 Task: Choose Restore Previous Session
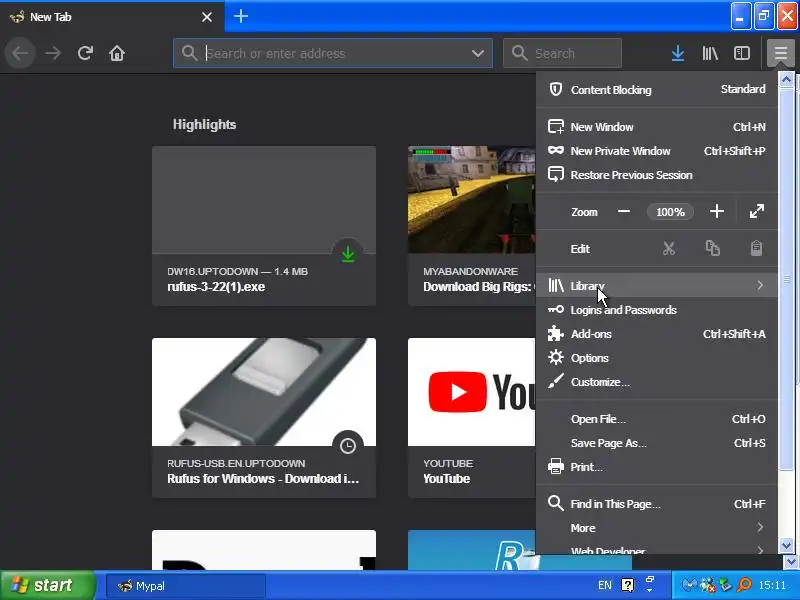657,174
